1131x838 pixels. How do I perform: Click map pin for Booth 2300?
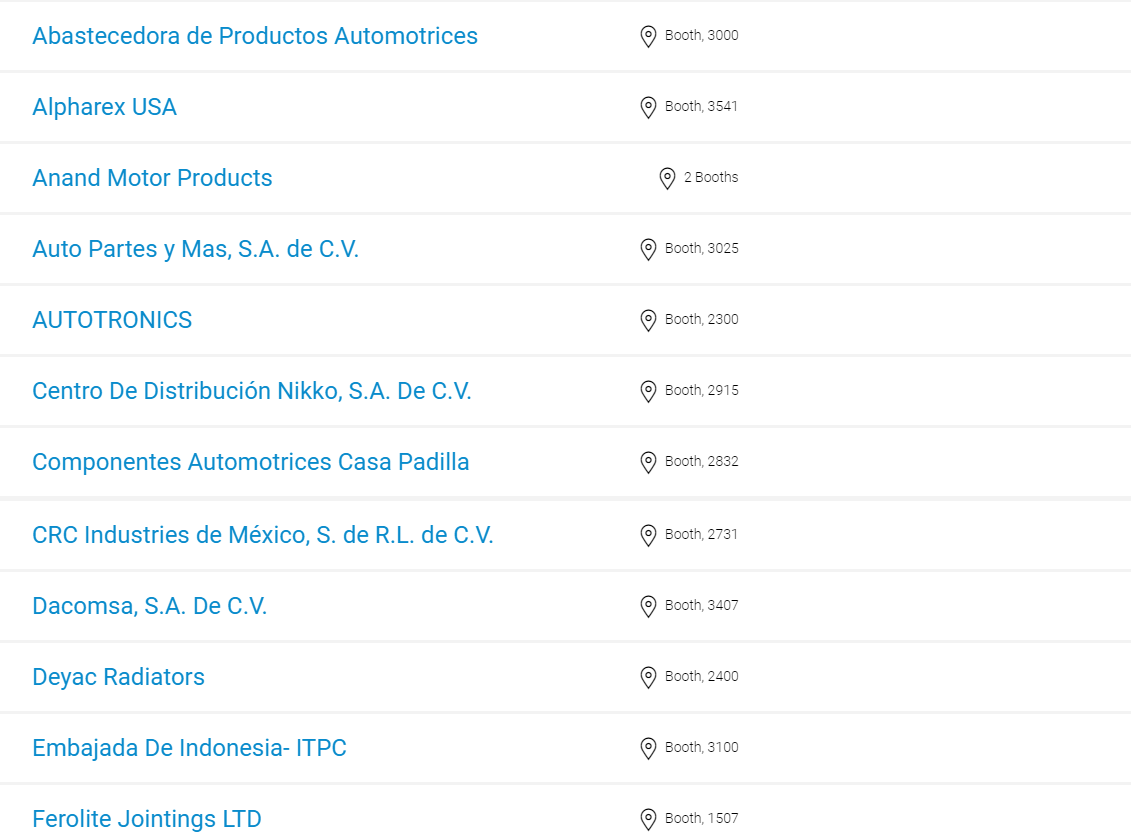click(x=648, y=320)
